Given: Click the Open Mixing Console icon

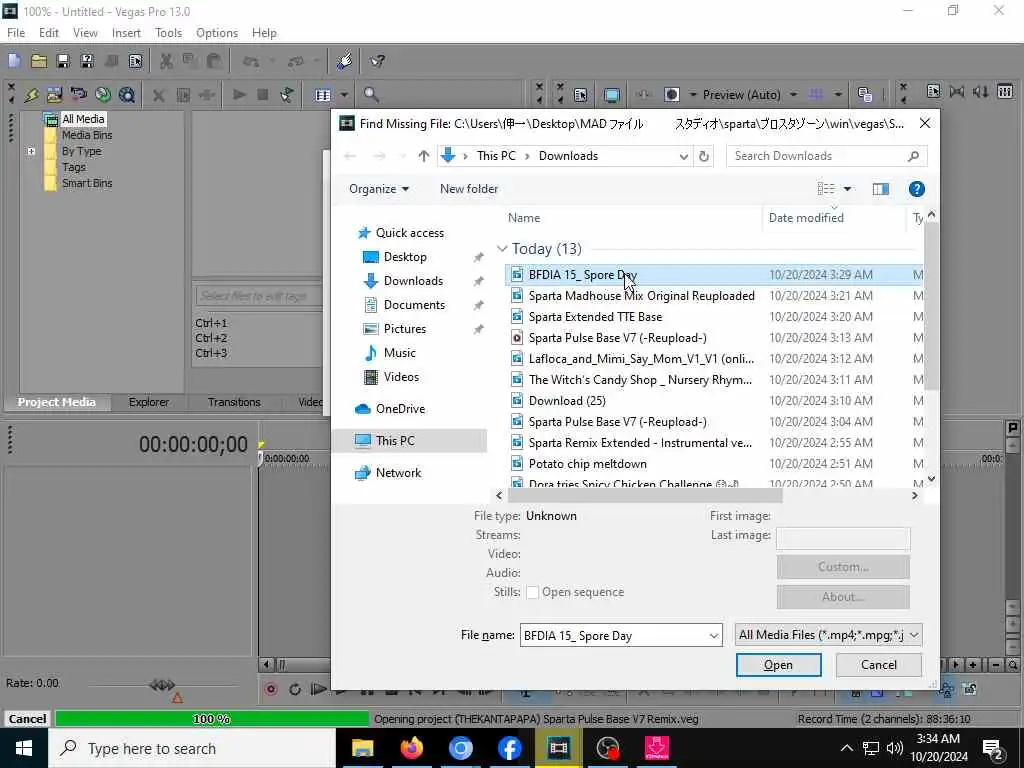Looking at the screenshot, I should (x=1005, y=91).
